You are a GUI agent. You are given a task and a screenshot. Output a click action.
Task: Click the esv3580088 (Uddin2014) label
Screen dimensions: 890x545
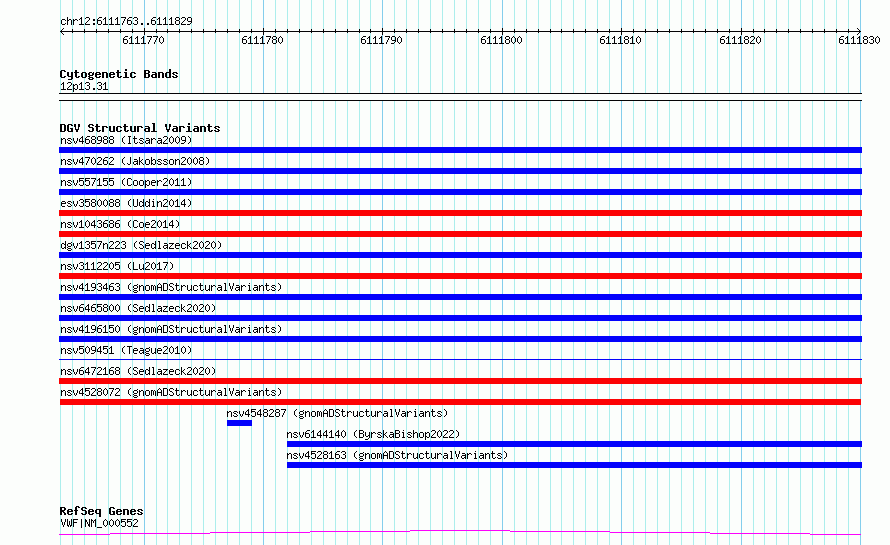[126, 203]
